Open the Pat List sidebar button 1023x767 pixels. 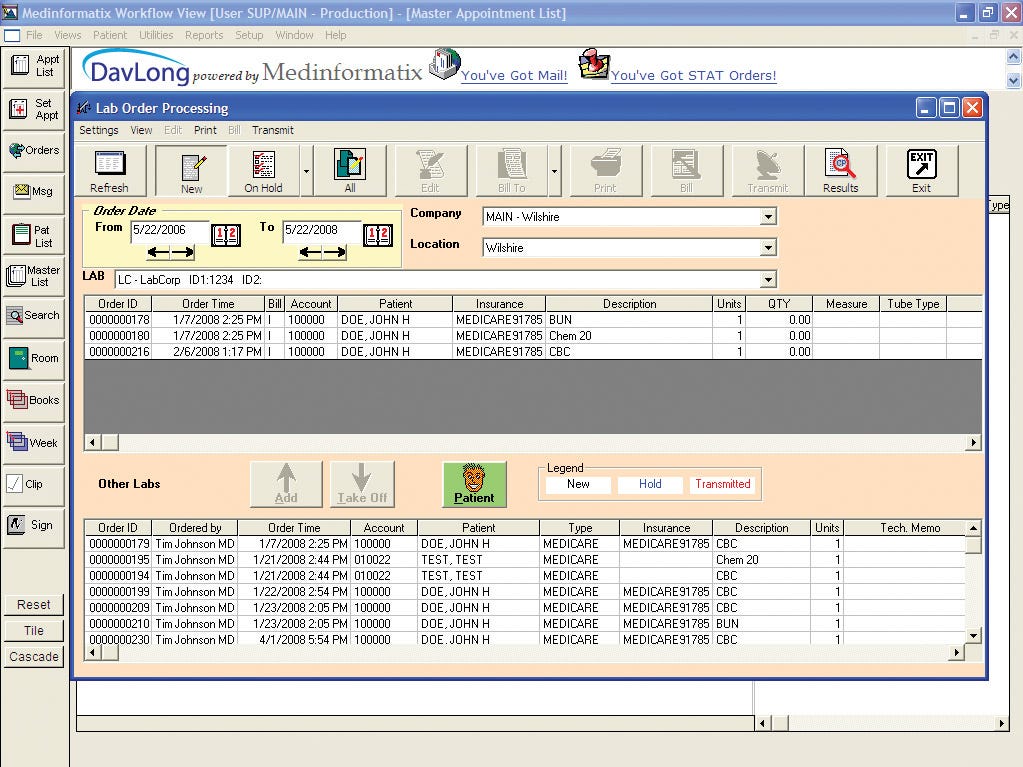34,236
